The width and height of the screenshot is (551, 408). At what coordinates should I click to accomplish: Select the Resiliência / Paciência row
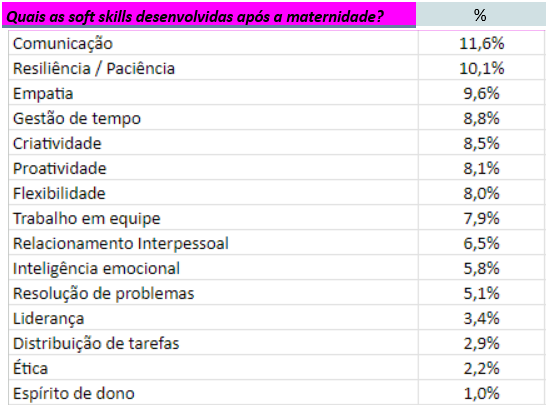277,68
